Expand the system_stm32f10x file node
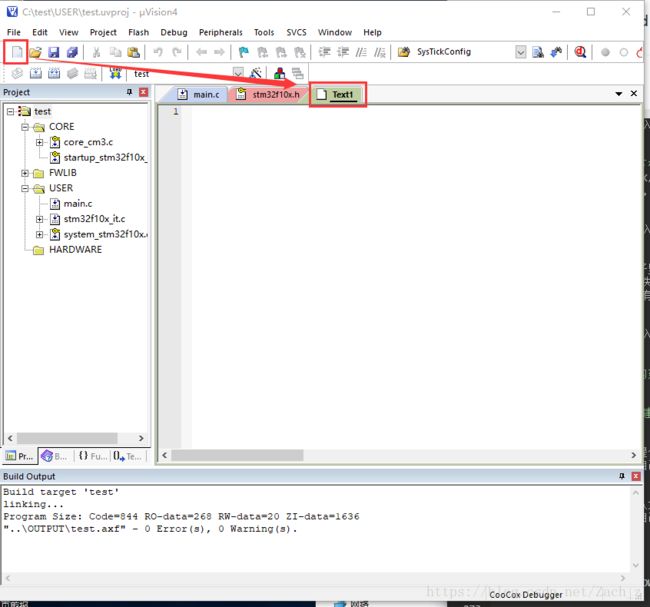Screen dimensions: 650x607 tap(39, 234)
